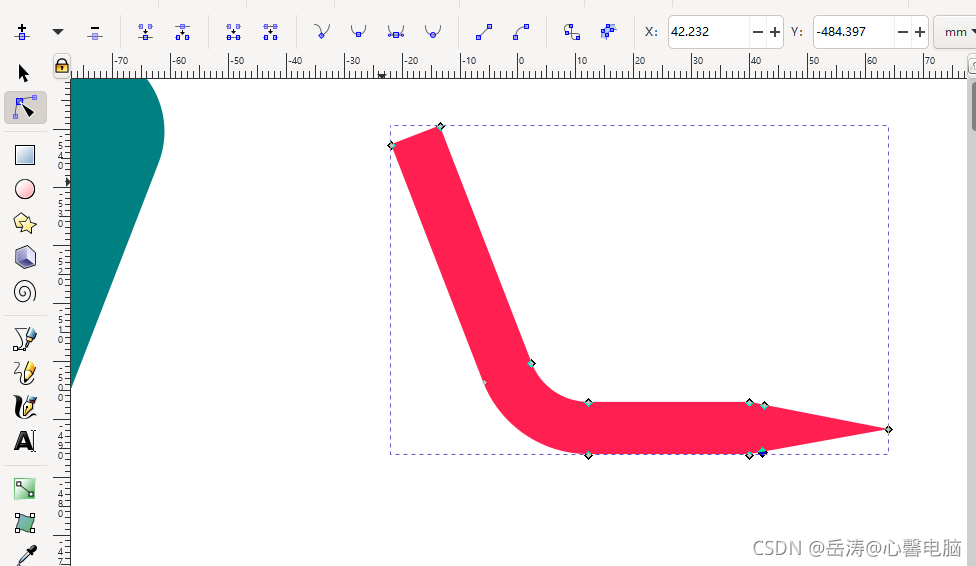Image resolution: width=976 pixels, height=566 pixels.
Task: Make selected segments straight lines
Action: pos(484,32)
